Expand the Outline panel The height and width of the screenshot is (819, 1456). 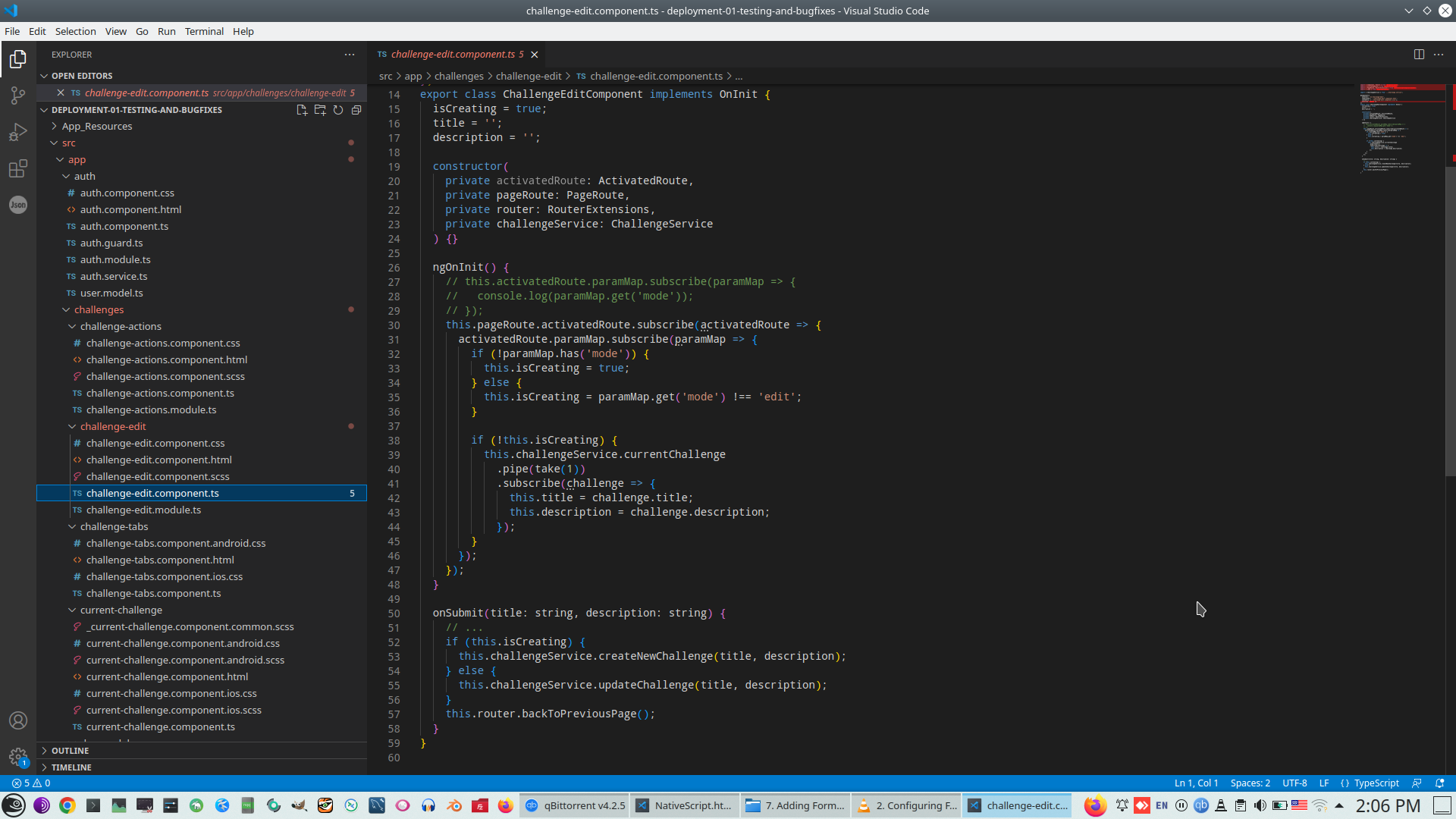[x=70, y=751]
